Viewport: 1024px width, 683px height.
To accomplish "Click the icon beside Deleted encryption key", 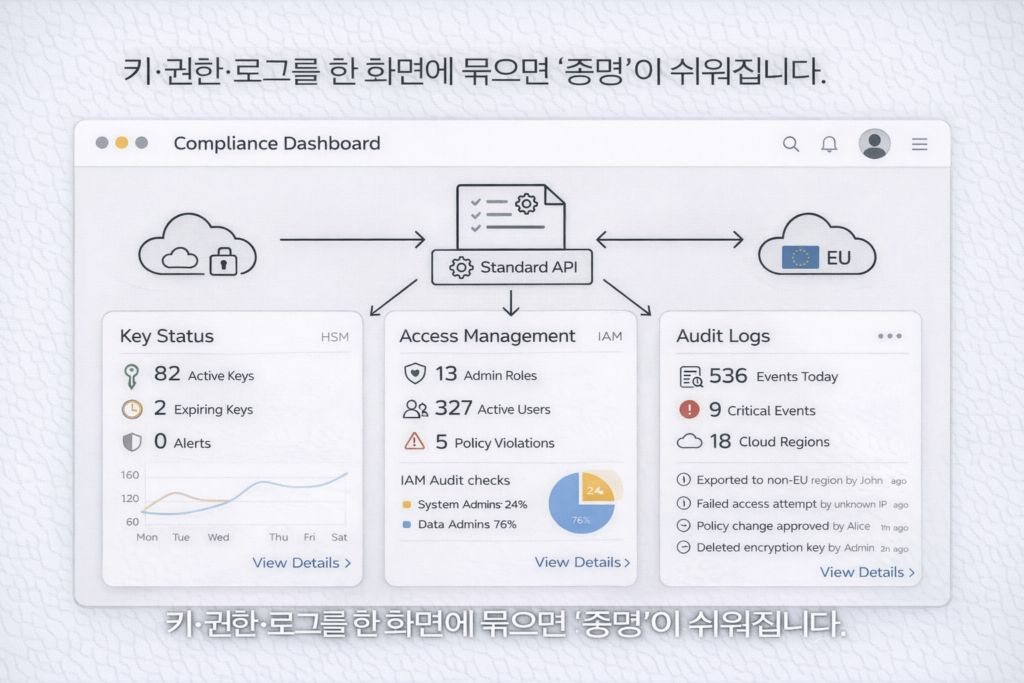I will coord(683,547).
